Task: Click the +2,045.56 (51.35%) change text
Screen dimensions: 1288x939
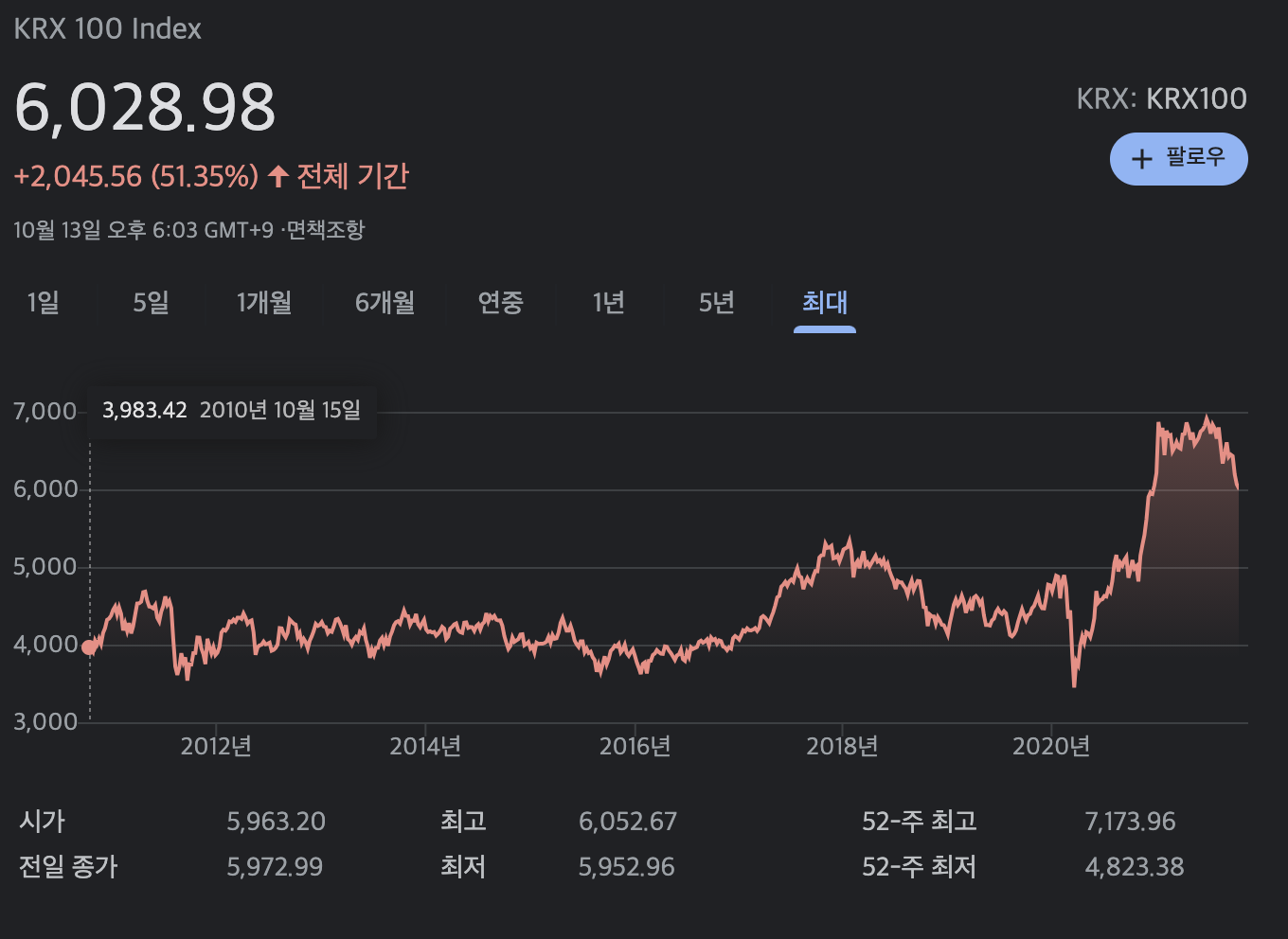Action: coord(135,176)
